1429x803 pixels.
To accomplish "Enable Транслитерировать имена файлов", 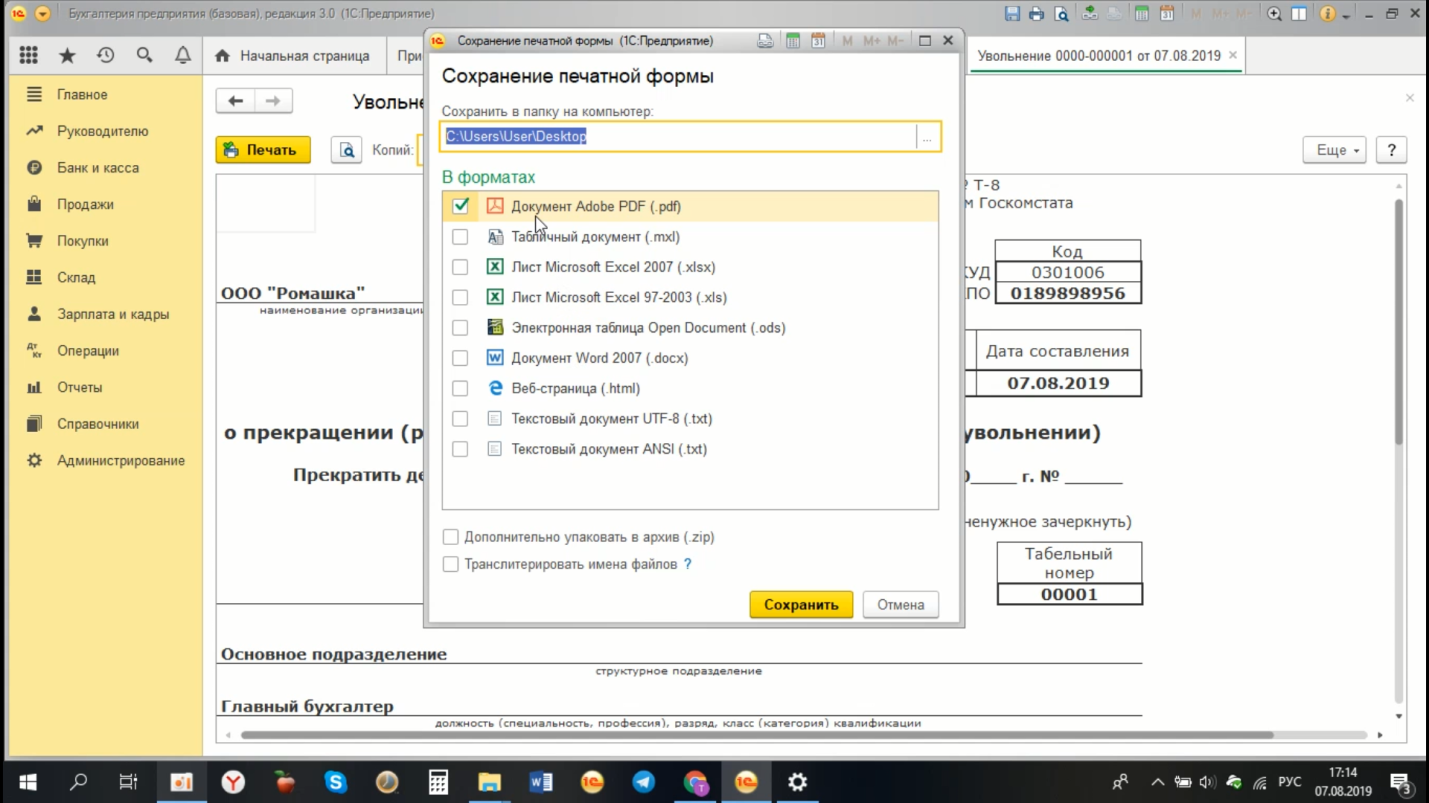I will (451, 564).
